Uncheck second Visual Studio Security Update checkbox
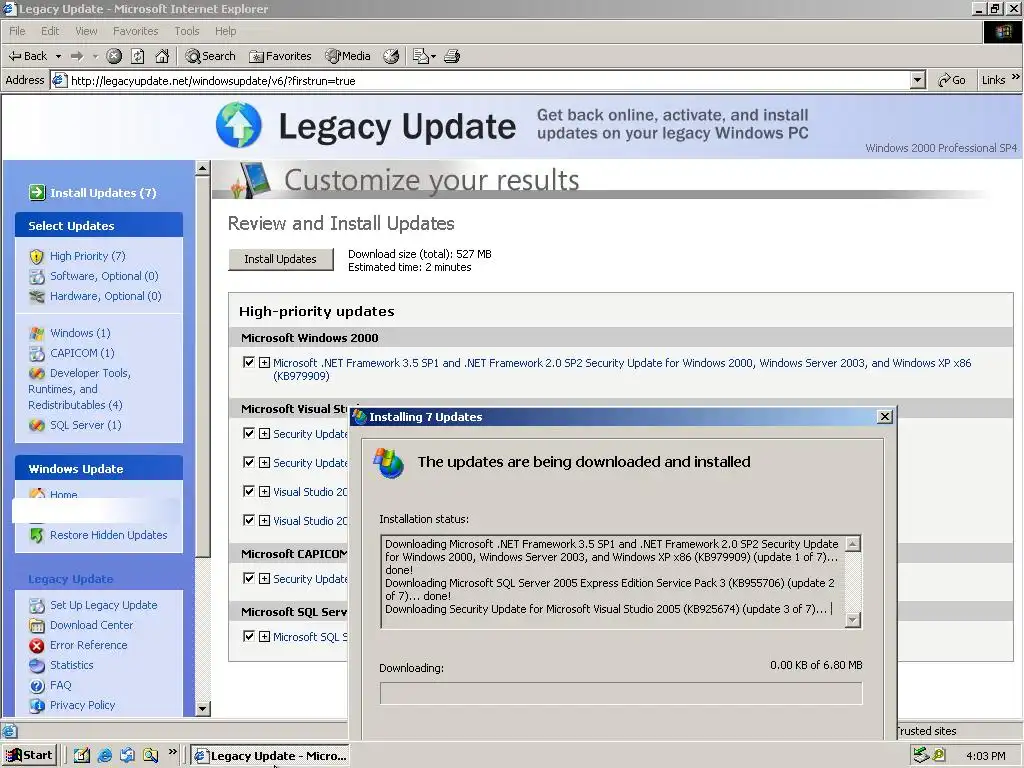Image resolution: width=1024 pixels, height=768 pixels. pos(248,462)
